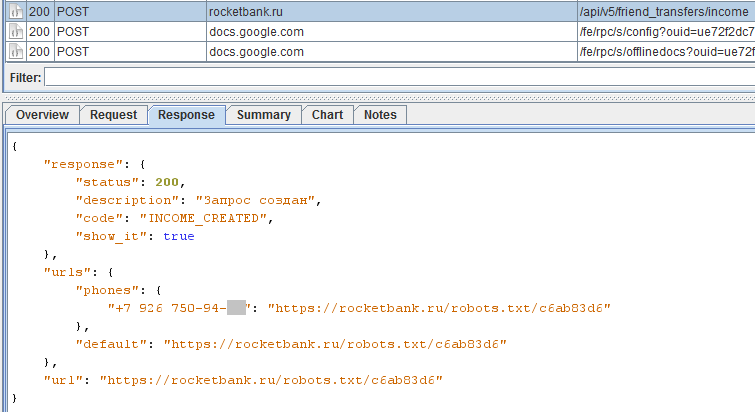
Task: Click the 200 value after "status"
Action: point(167,182)
